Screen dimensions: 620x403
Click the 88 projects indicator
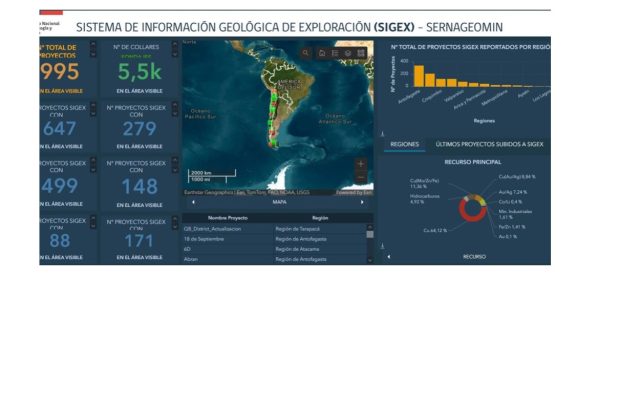60,241
